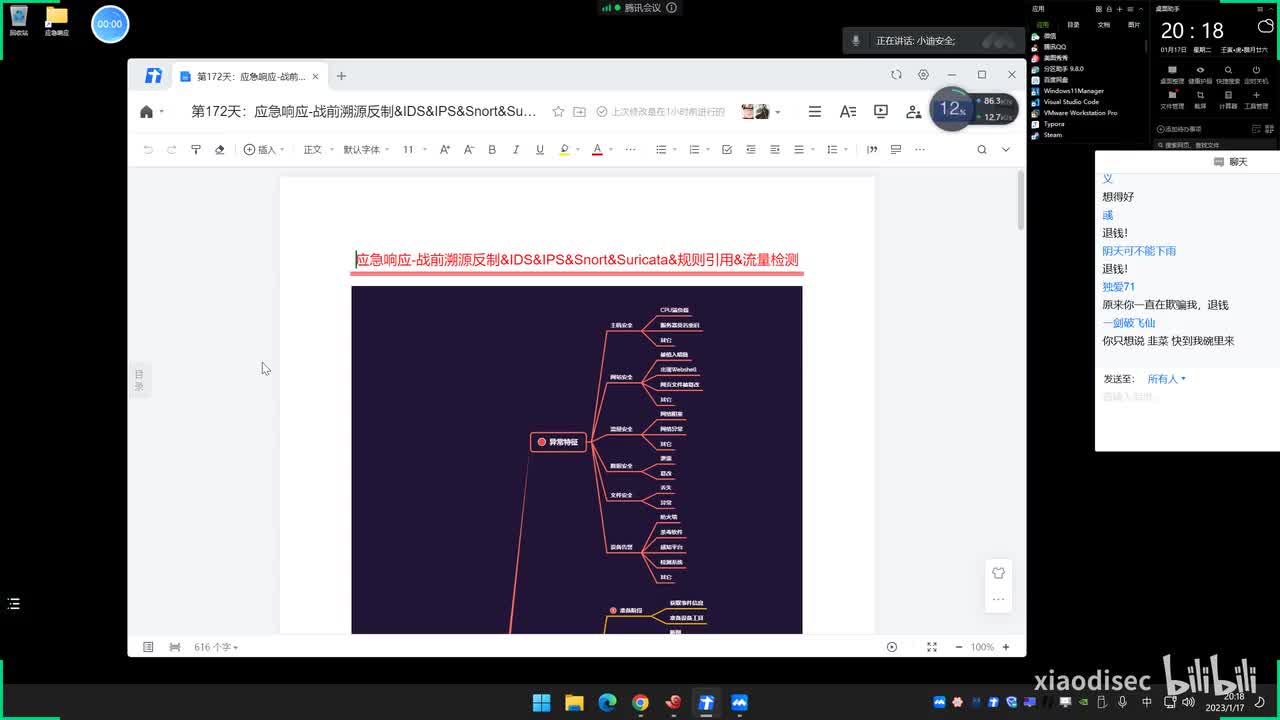Decrease paragraph indent
Viewport: 1280px width, 720px height.
click(x=751, y=150)
